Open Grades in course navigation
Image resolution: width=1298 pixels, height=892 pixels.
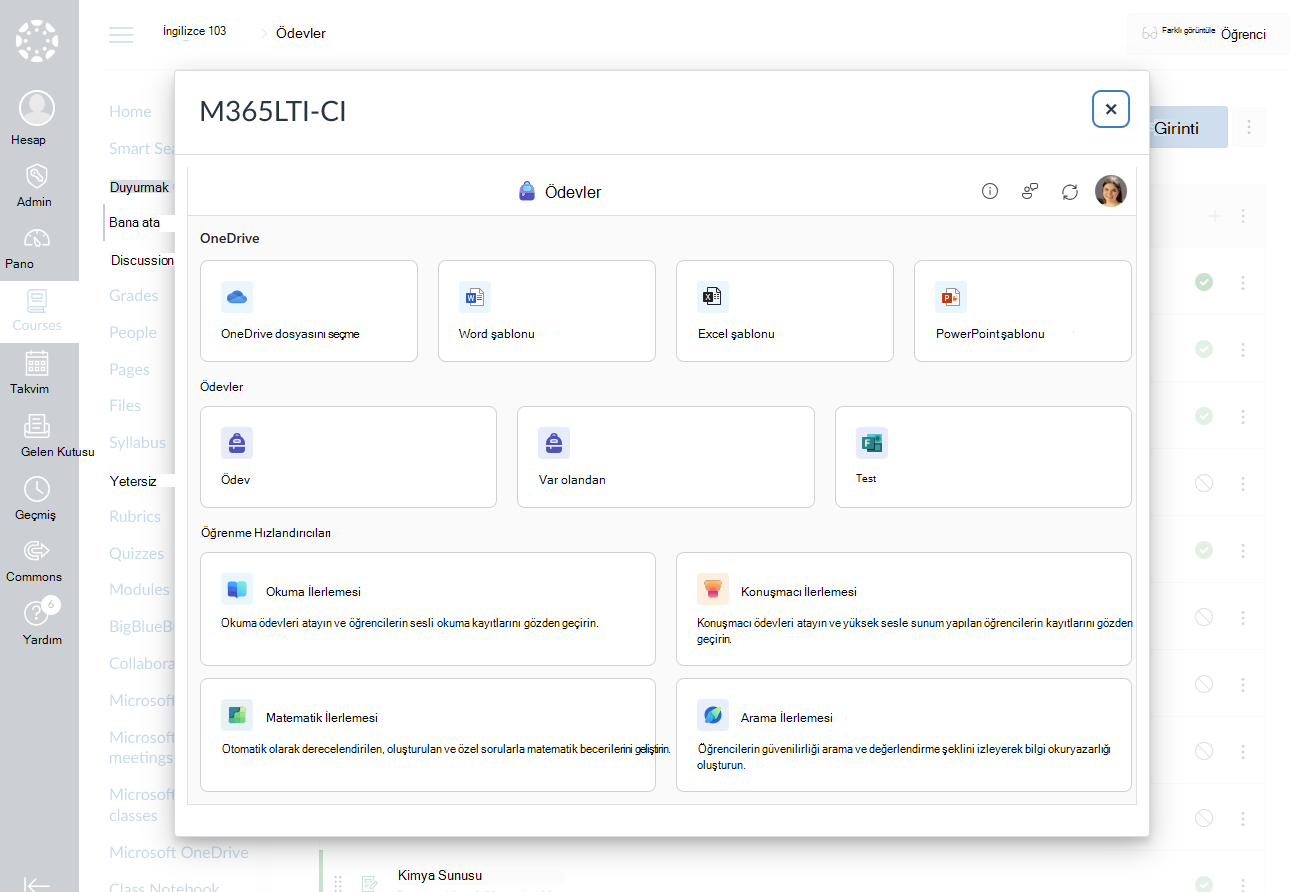click(x=134, y=295)
